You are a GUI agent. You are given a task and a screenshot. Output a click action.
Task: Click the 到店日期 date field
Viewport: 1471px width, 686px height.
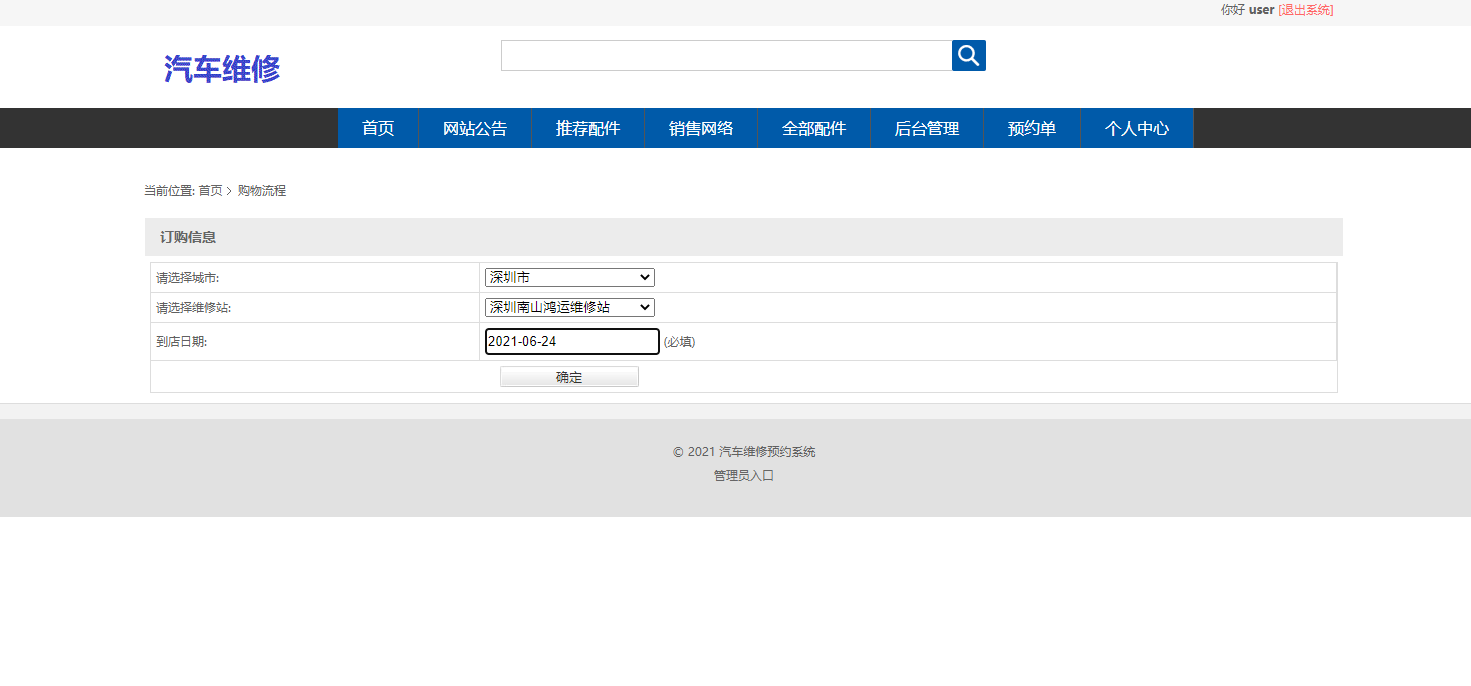coord(572,341)
